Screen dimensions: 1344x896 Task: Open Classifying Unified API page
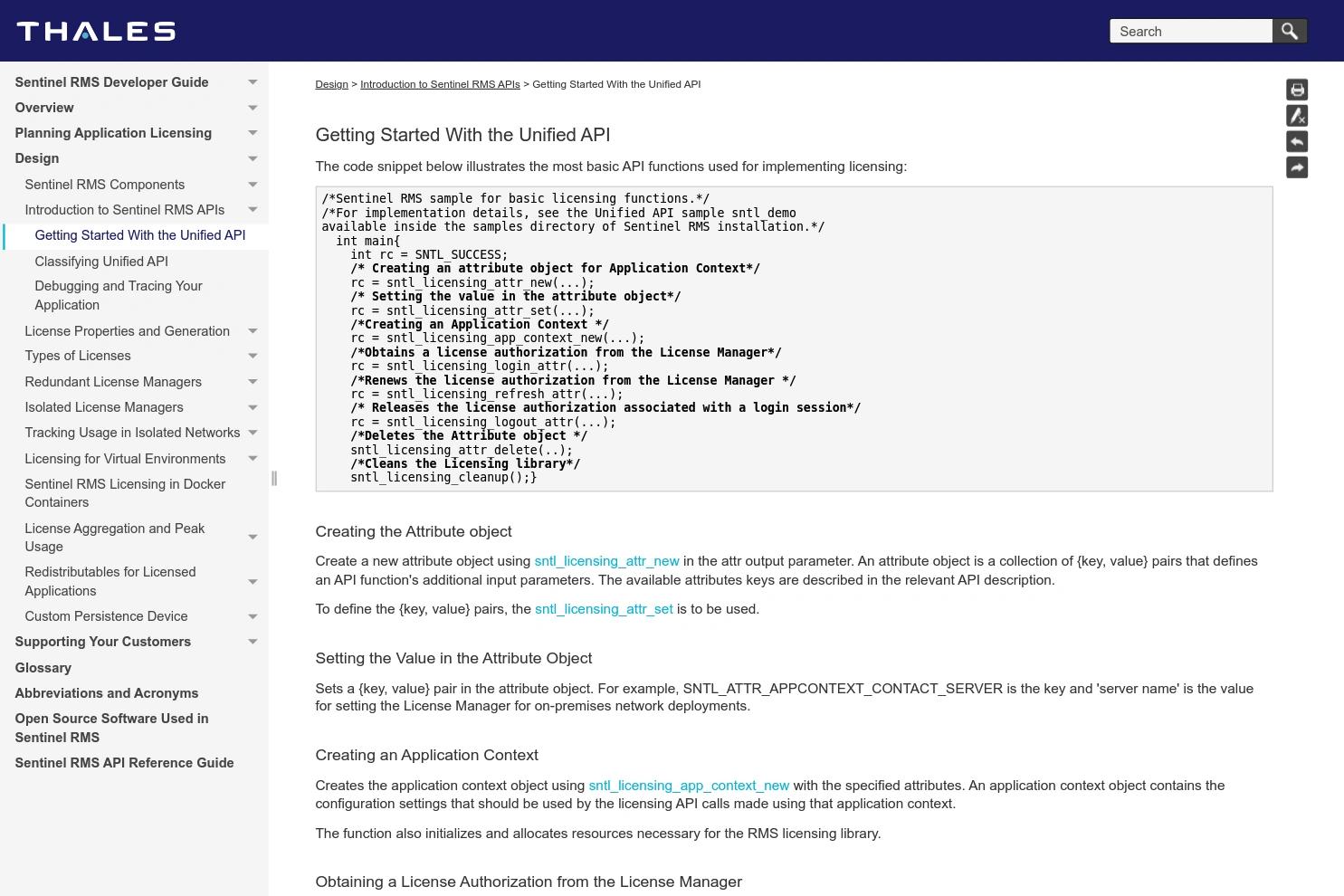[x=101, y=262]
